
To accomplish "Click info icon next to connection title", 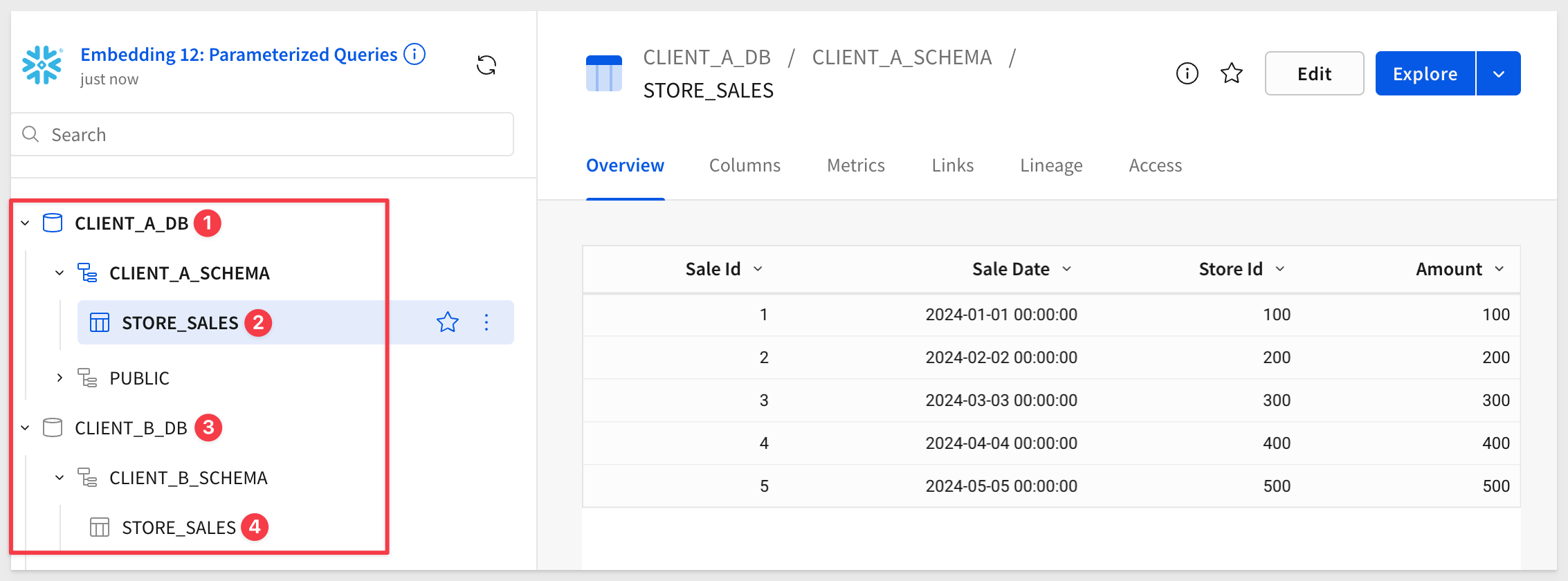I will click(414, 54).
